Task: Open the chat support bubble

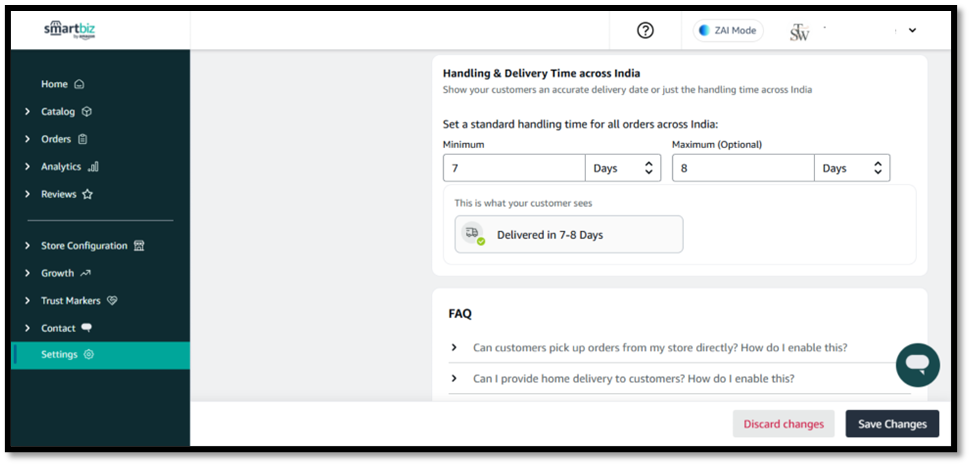Action: [917, 365]
